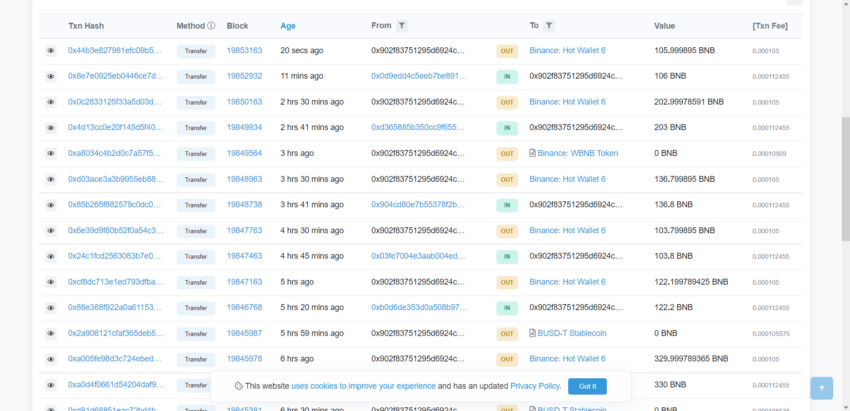Toggle the Txn Fee column header
Screen dimensions: 850x411
click(770, 25)
